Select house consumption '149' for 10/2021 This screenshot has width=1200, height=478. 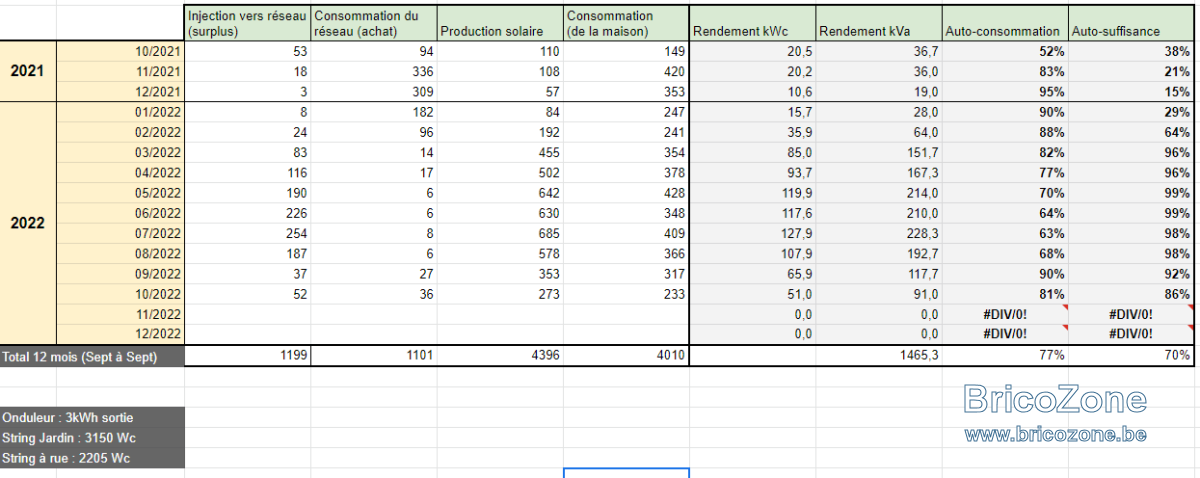(x=626, y=52)
